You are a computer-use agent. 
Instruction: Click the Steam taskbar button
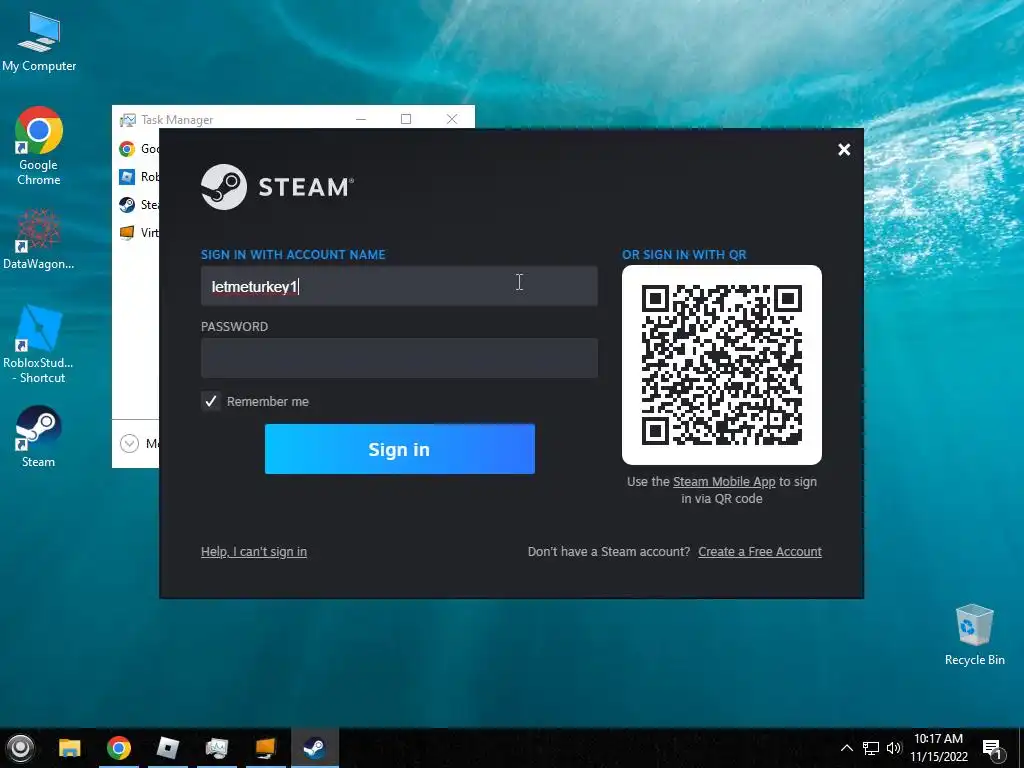(315, 748)
